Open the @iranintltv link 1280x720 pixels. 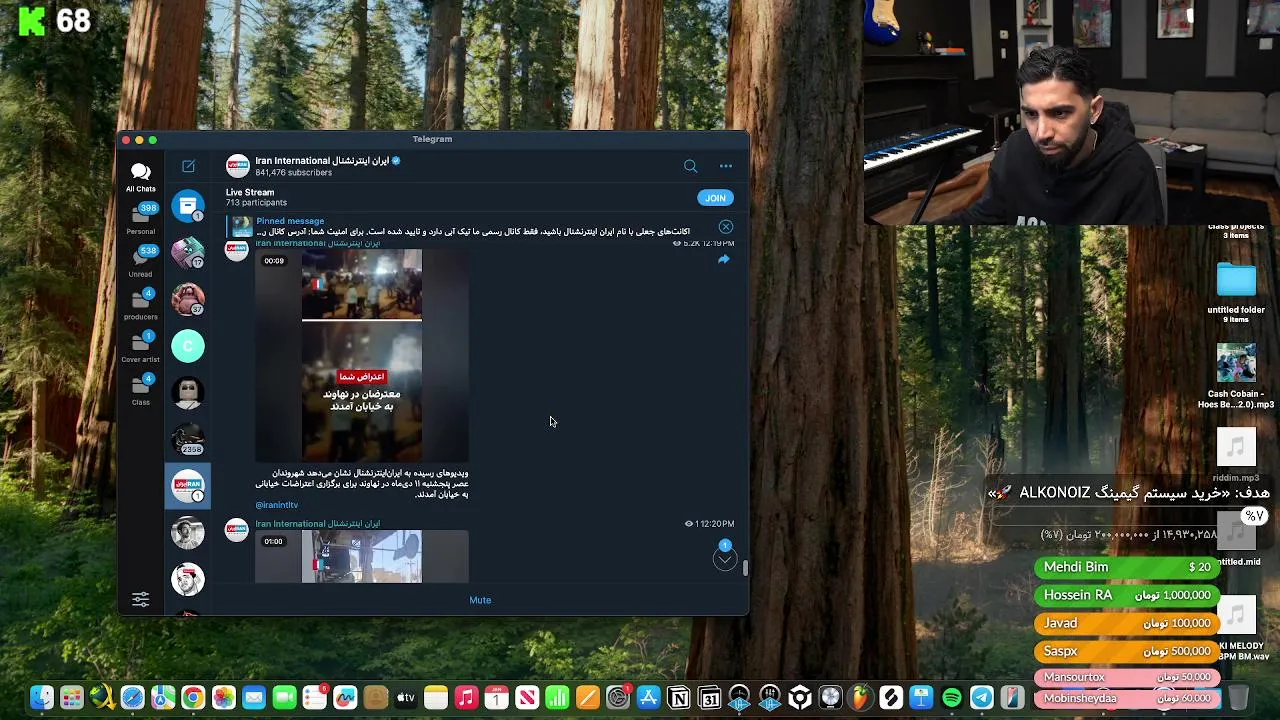277,505
